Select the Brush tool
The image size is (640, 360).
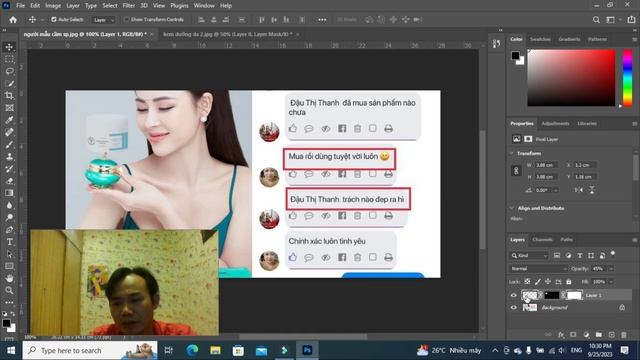pyautogui.click(x=9, y=144)
